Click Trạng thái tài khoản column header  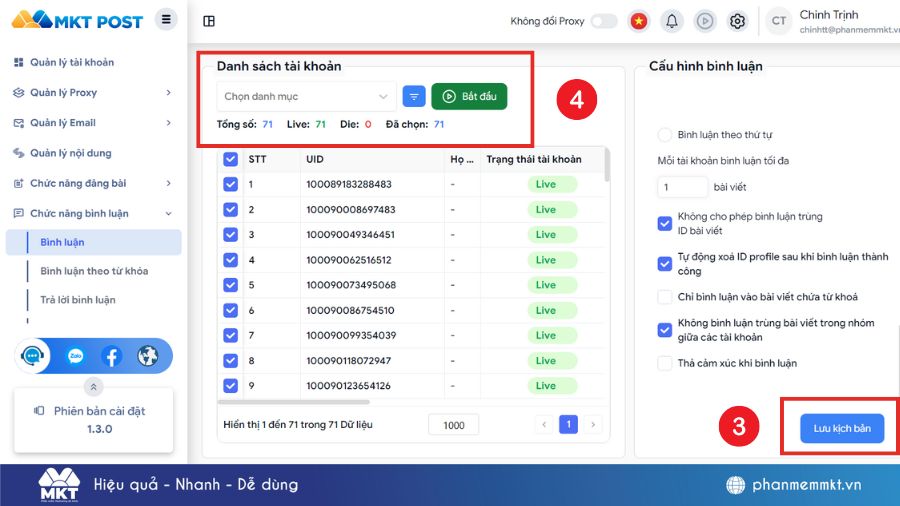pyautogui.click(x=534, y=159)
